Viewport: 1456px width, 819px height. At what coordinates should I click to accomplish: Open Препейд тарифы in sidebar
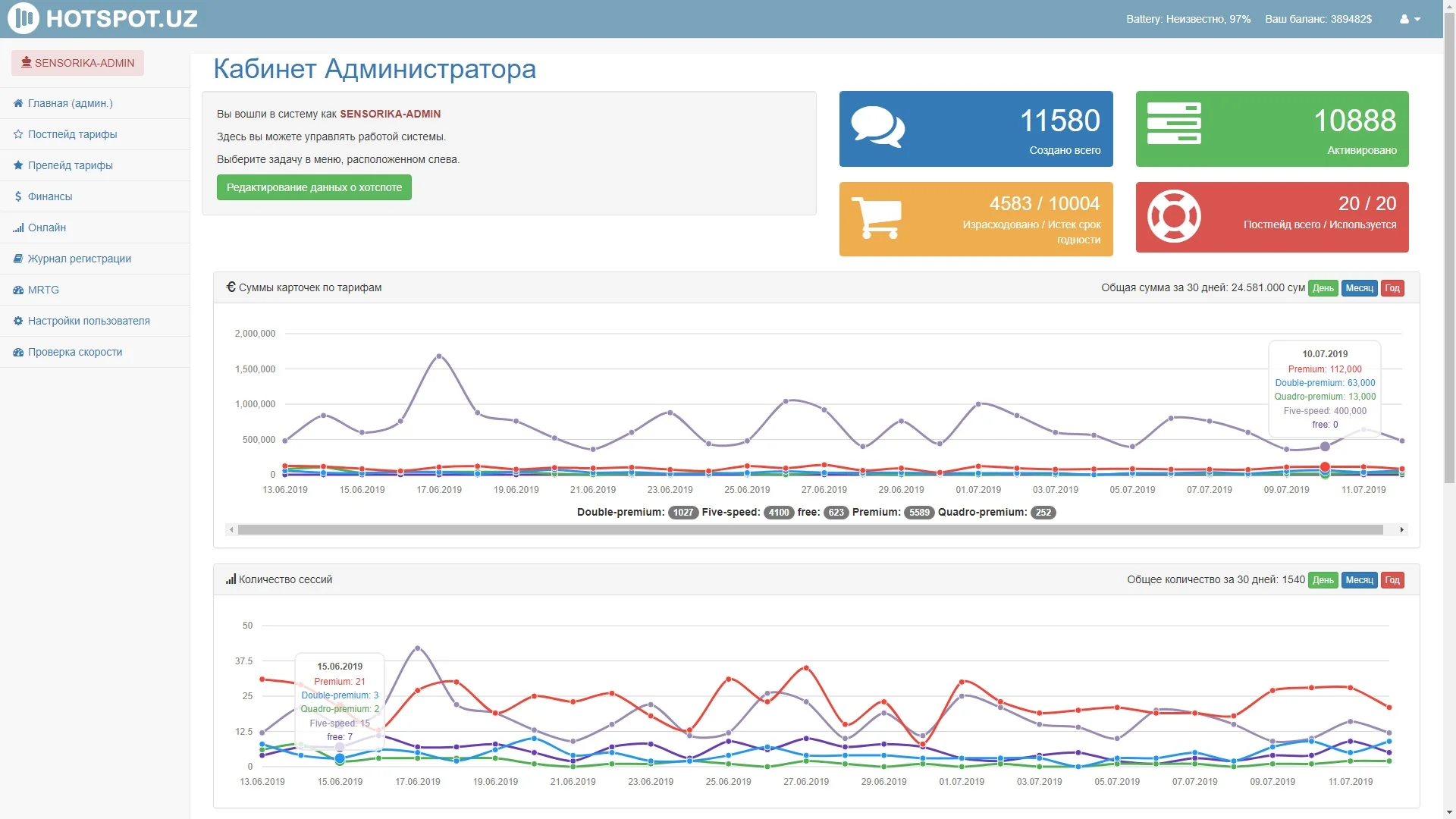click(70, 165)
